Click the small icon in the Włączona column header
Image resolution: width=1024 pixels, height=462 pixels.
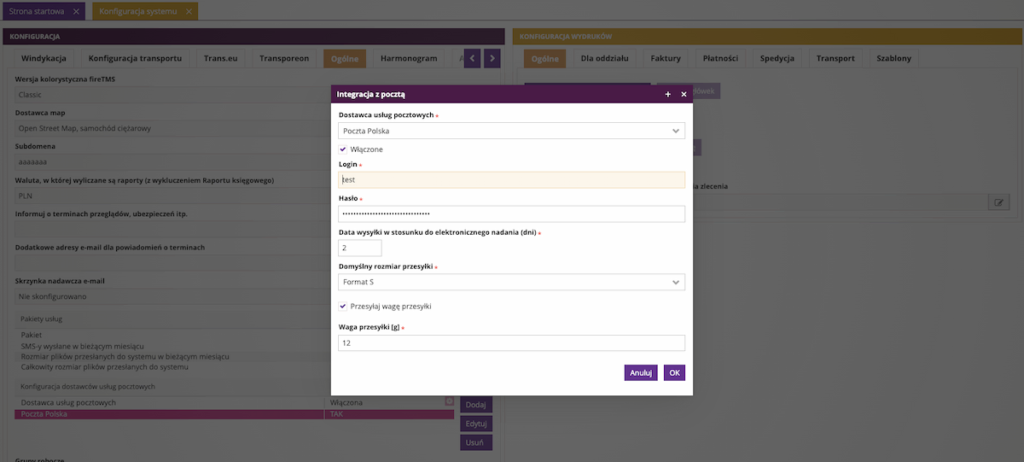click(x=449, y=401)
